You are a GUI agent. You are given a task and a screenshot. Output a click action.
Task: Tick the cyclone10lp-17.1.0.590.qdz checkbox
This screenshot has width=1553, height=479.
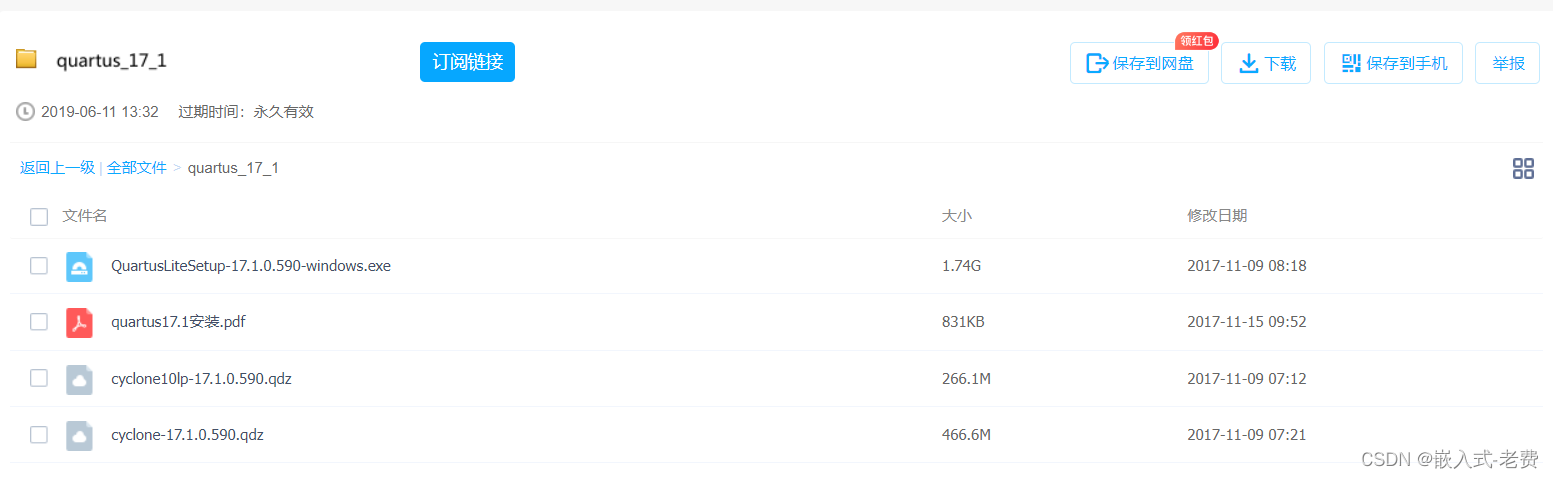[x=39, y=378]
